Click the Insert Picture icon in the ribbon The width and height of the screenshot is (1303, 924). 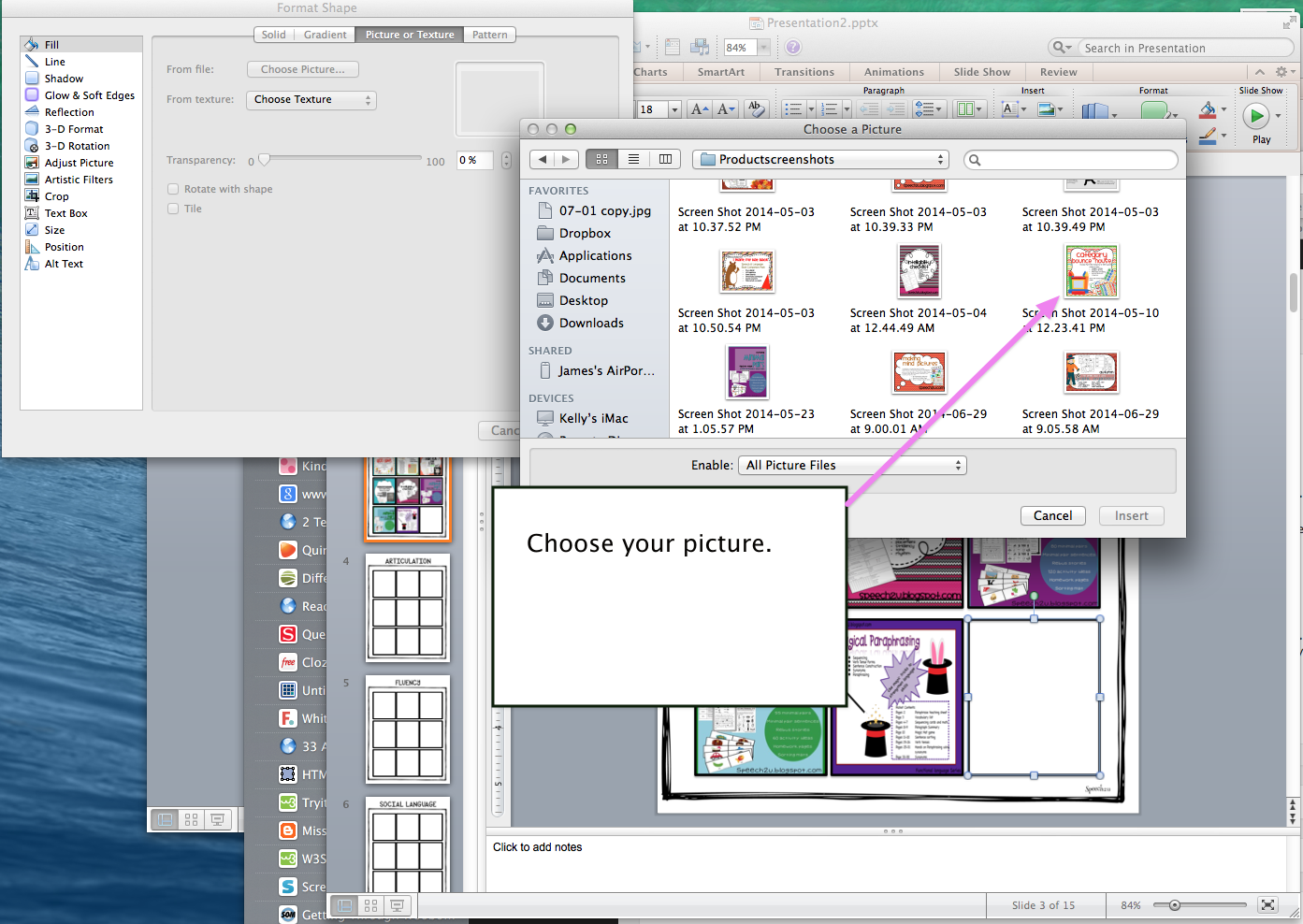click(x=1047, y=109)
